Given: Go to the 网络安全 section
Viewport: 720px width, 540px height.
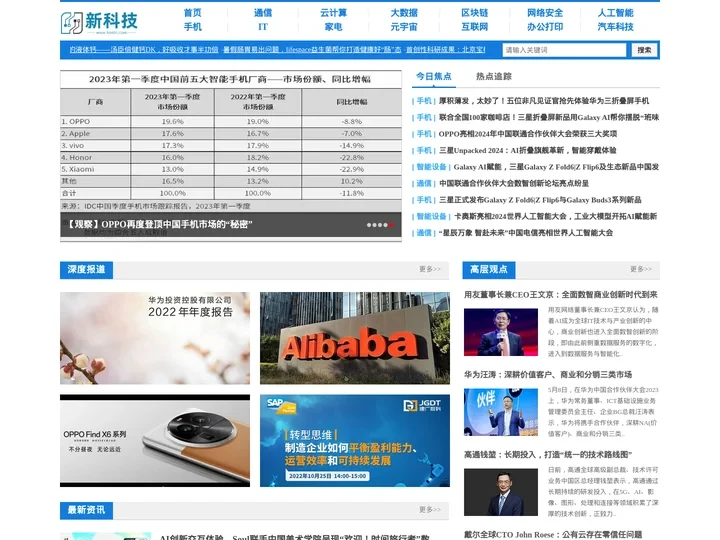Looking at the screenshot, I should click(x=545, y=13).
